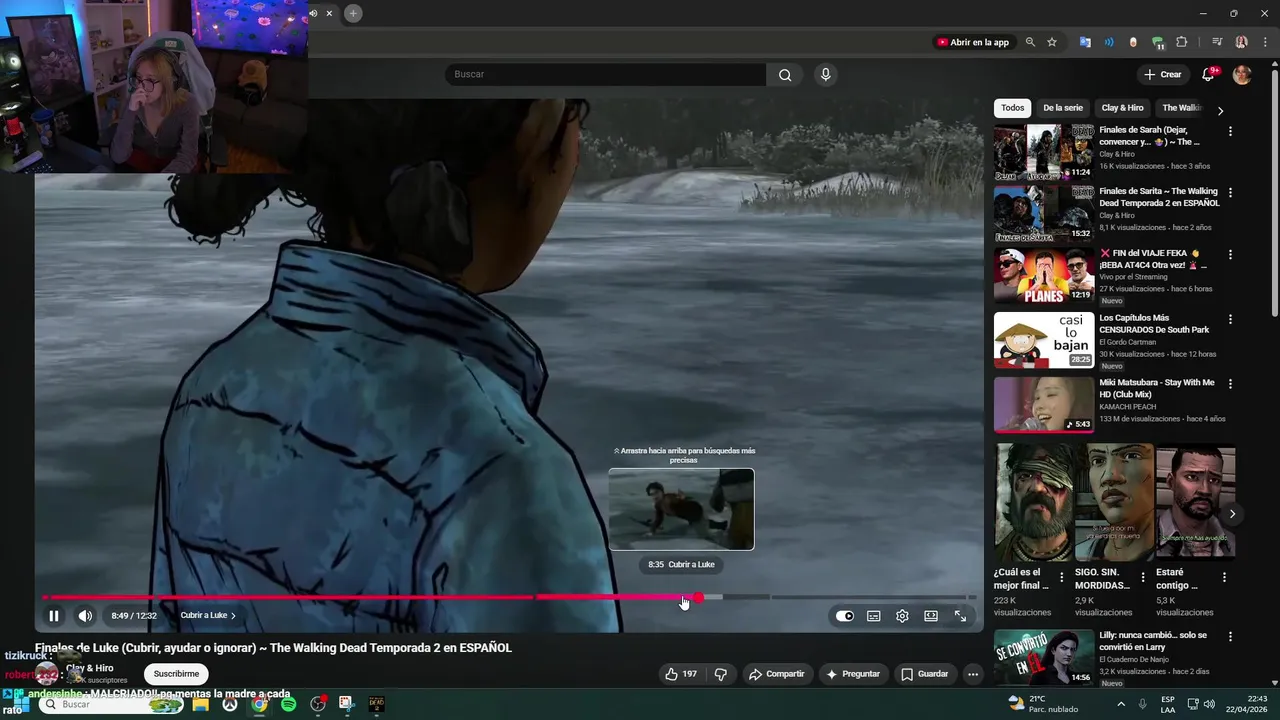Open a new browser tab with plus
1280x720 pixels.
point(353,13)
